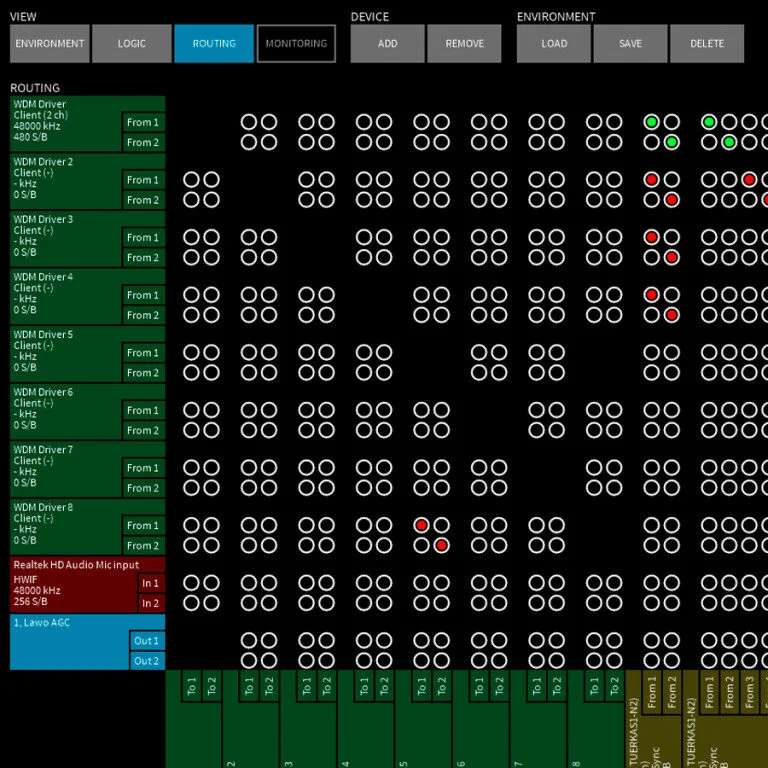
Task: Select the Lawo AGC device block
Action: coord(65,640)
